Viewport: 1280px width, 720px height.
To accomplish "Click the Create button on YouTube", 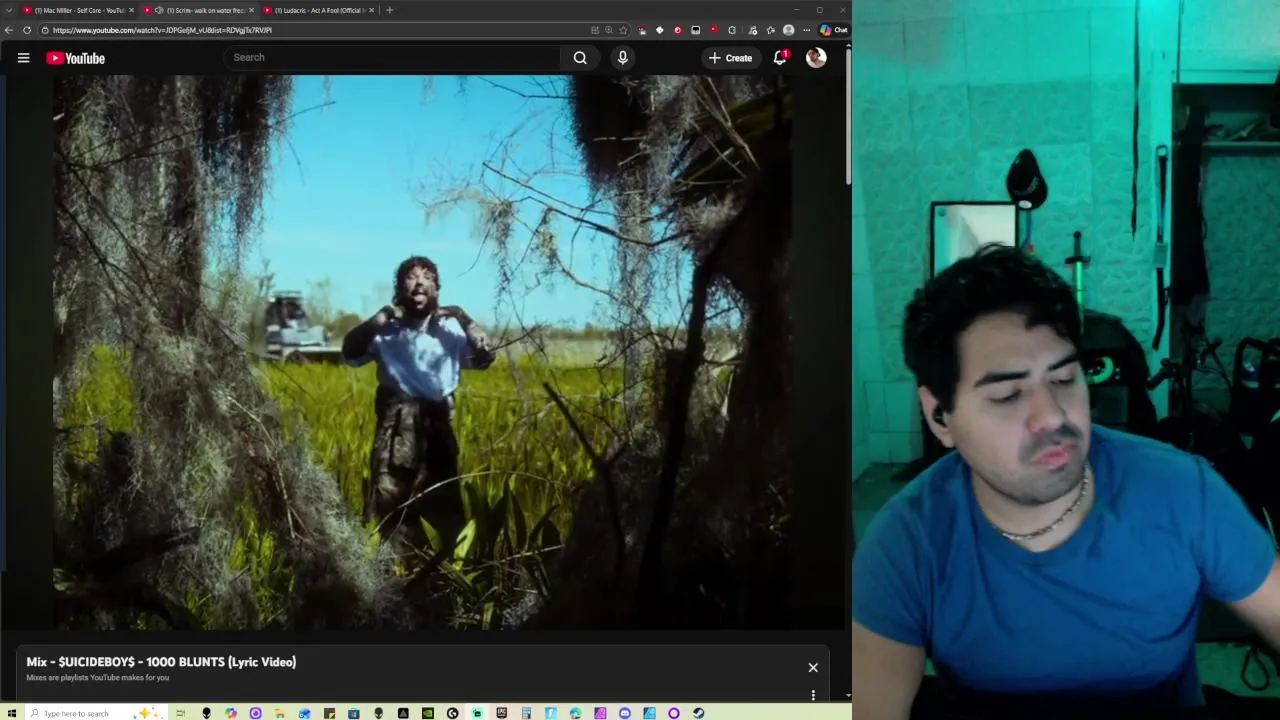I will pos(730,58).
